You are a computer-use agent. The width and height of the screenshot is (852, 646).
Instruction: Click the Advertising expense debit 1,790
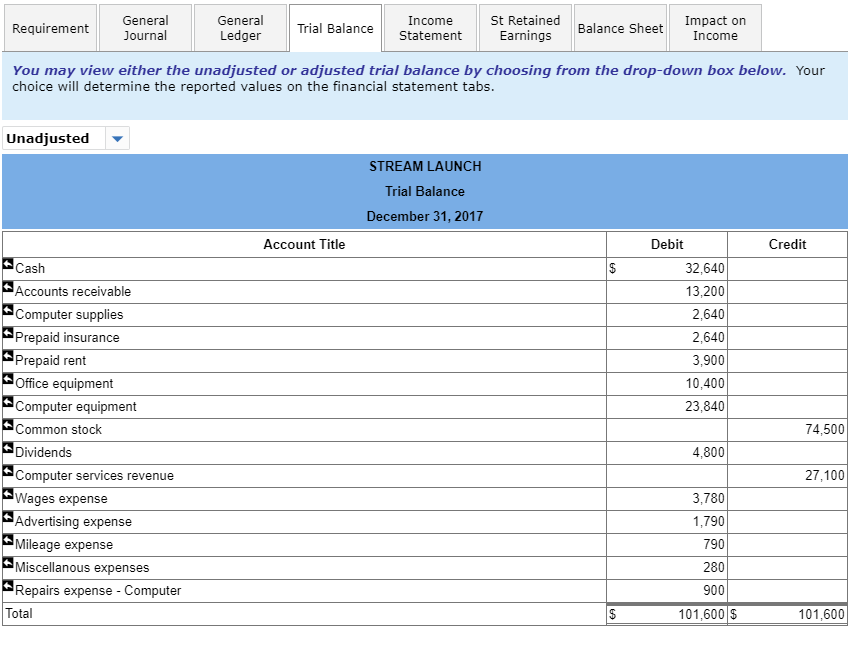pyautogui.click(x=708, y=522)
